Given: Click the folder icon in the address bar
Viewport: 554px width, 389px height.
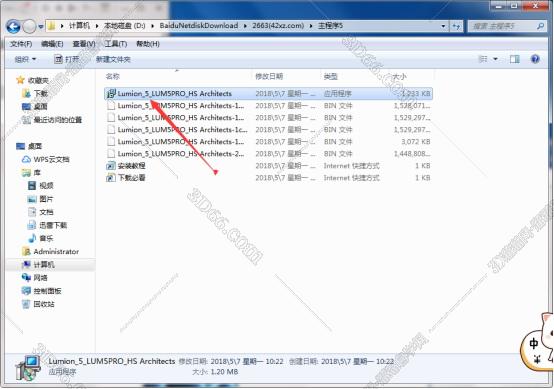Looking at the screenshot, I should coord(52,26).
